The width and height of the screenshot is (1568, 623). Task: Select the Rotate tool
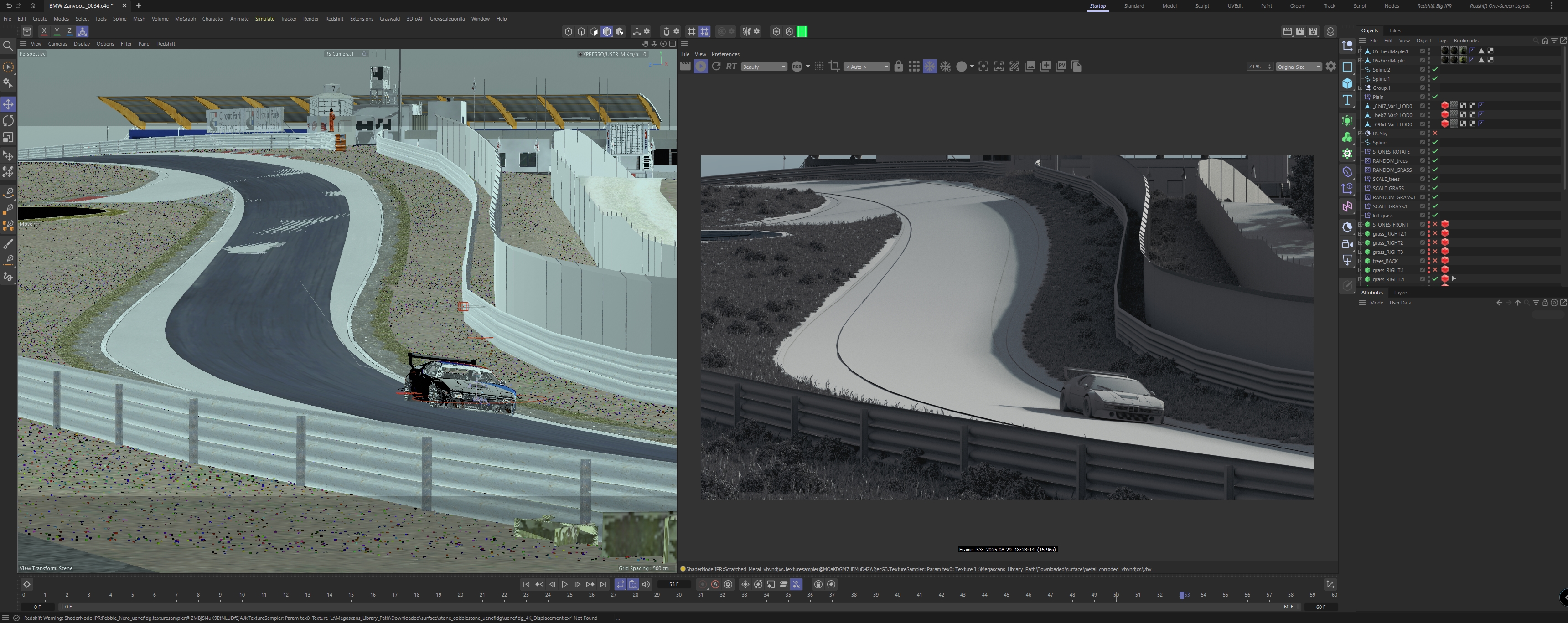pos(8,120)
